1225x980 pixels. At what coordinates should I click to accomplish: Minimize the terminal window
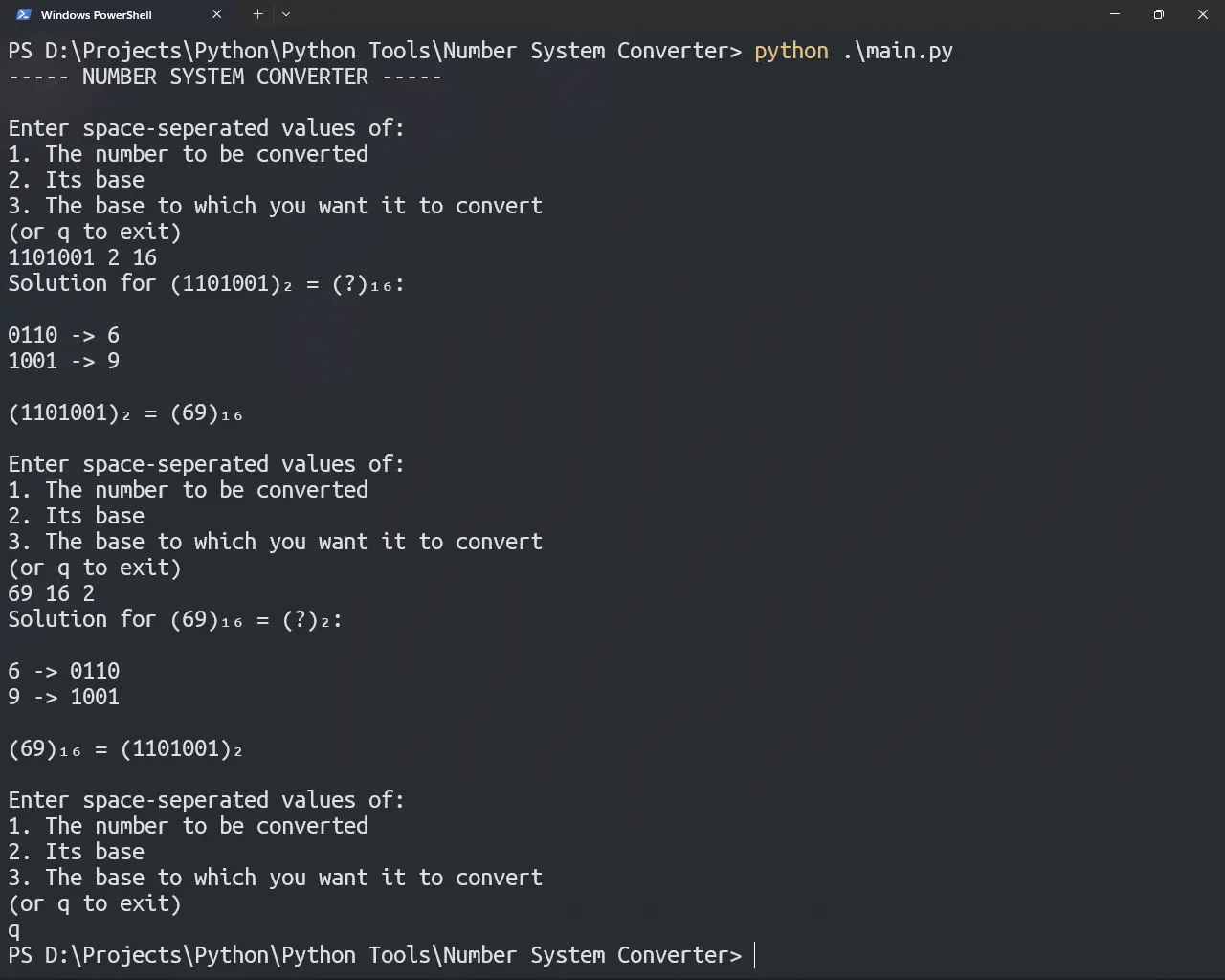pos(1115,14)
